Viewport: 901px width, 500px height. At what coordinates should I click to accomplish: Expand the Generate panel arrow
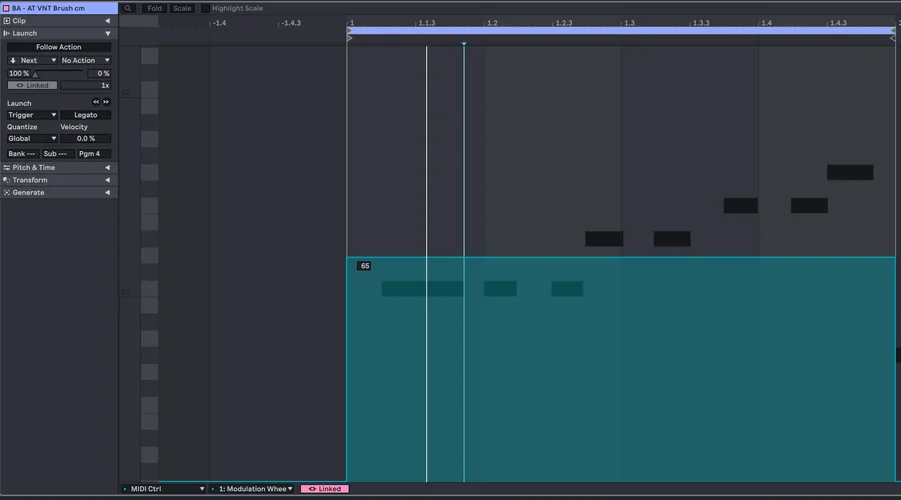pos(107,193)
